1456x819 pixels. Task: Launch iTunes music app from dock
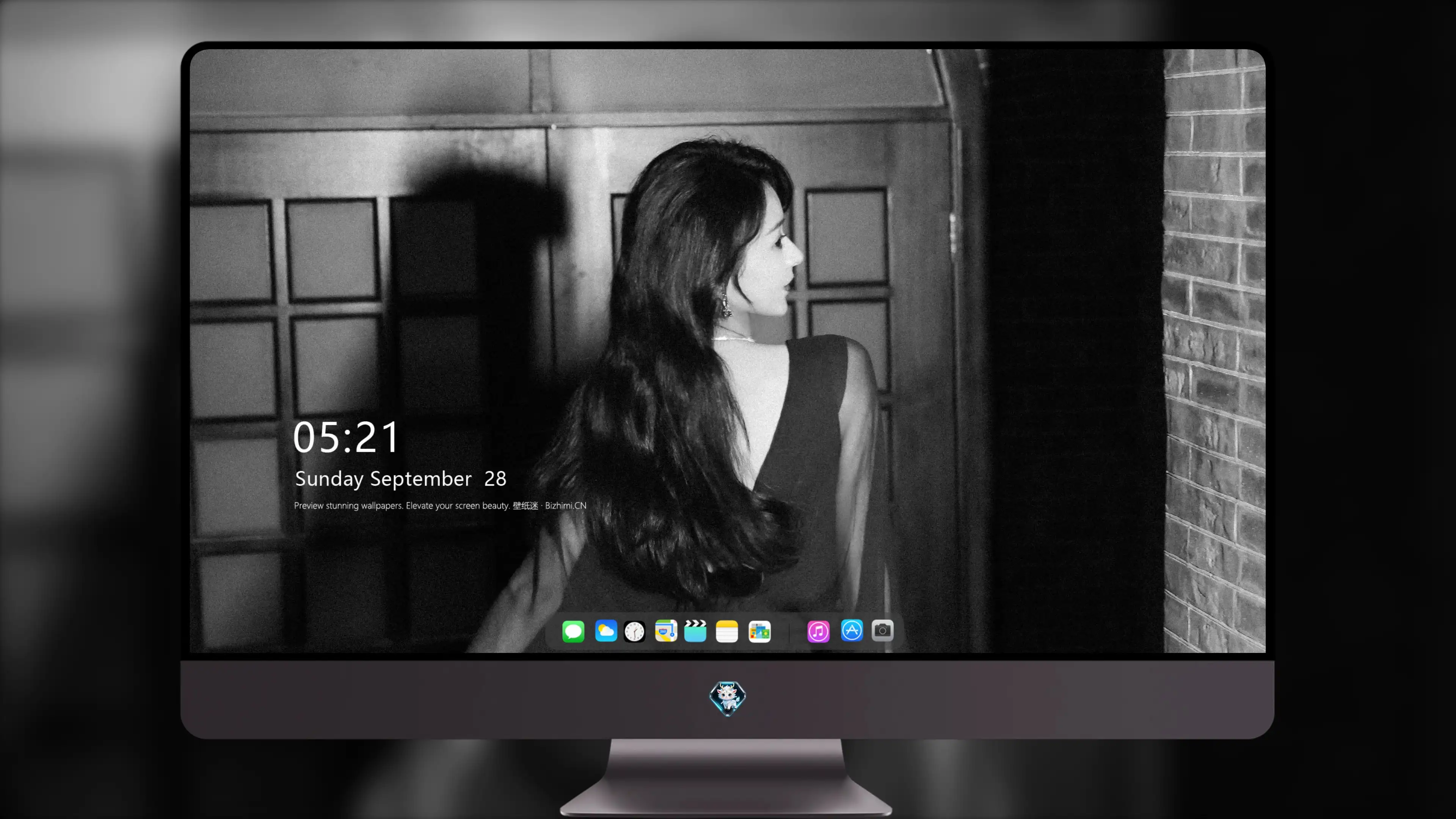click(x=819, y=631)
